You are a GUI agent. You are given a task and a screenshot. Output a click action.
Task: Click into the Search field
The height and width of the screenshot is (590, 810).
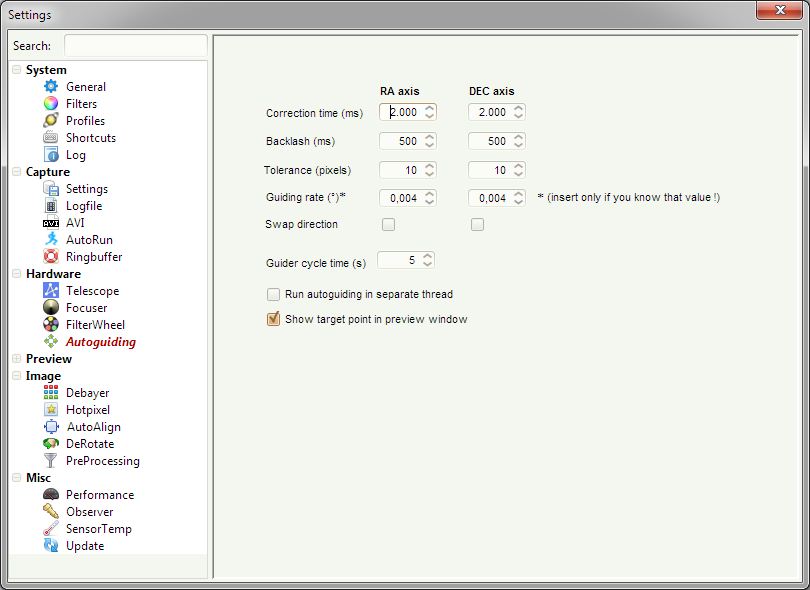point(136,45)
